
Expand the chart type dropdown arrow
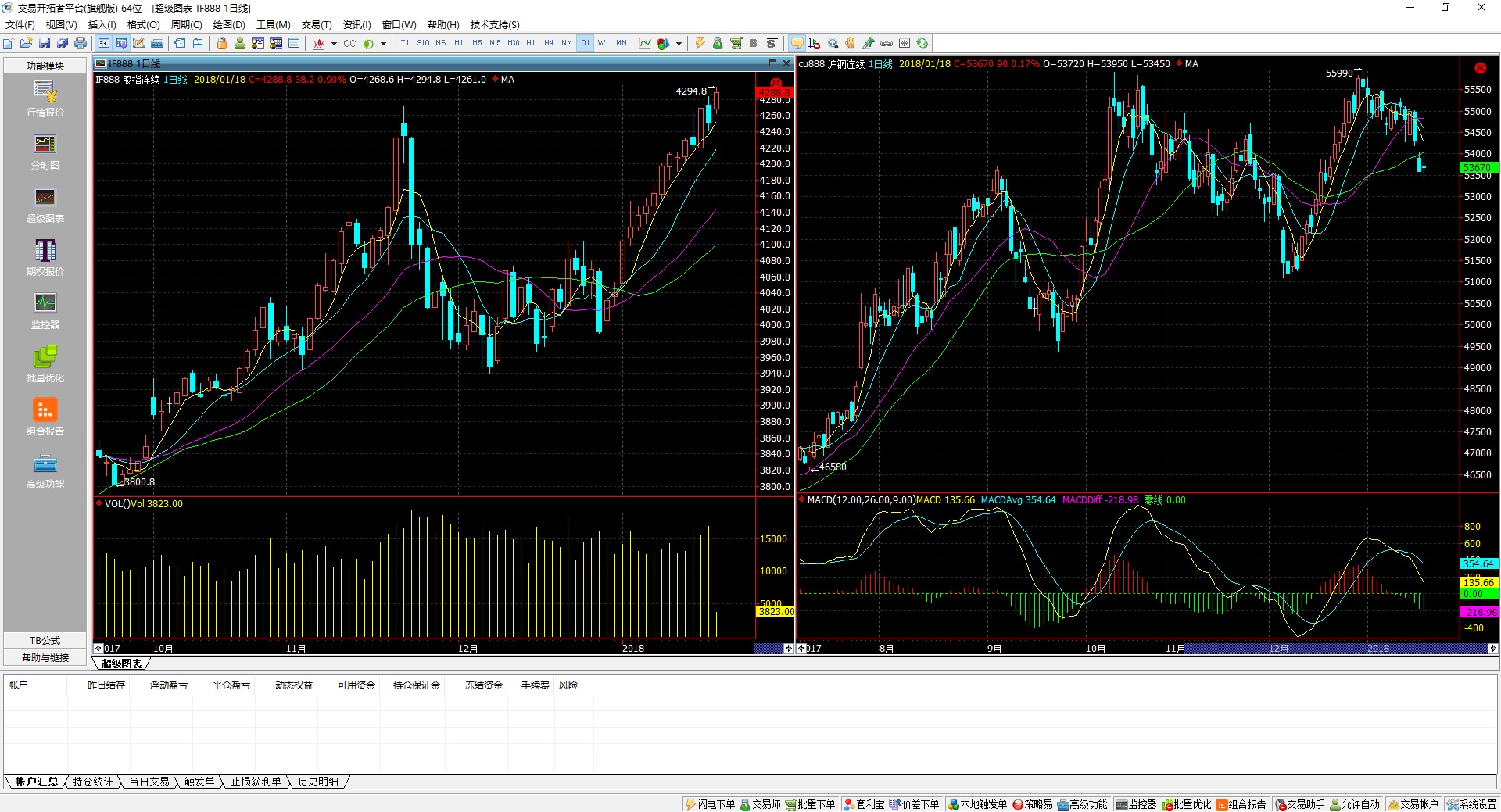coord(334,44)
